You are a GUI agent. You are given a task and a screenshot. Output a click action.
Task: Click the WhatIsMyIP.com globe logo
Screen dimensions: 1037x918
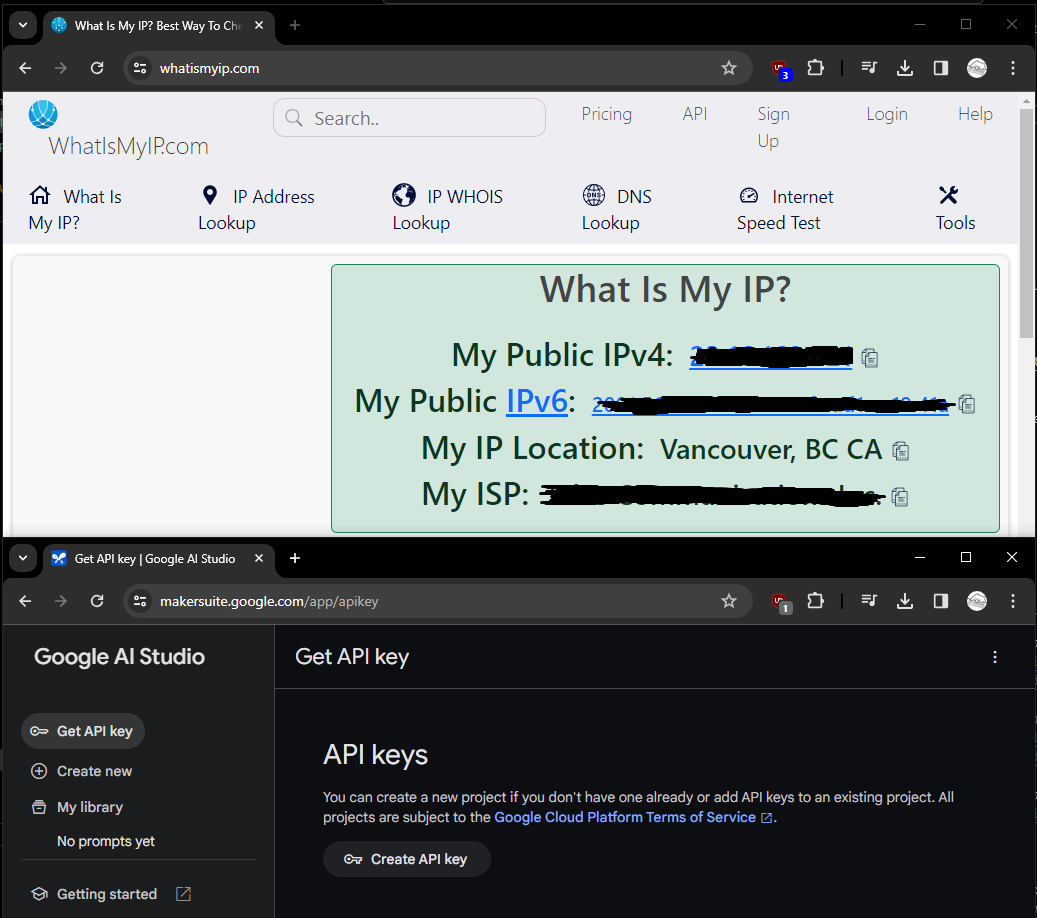[x=43, y=114]
